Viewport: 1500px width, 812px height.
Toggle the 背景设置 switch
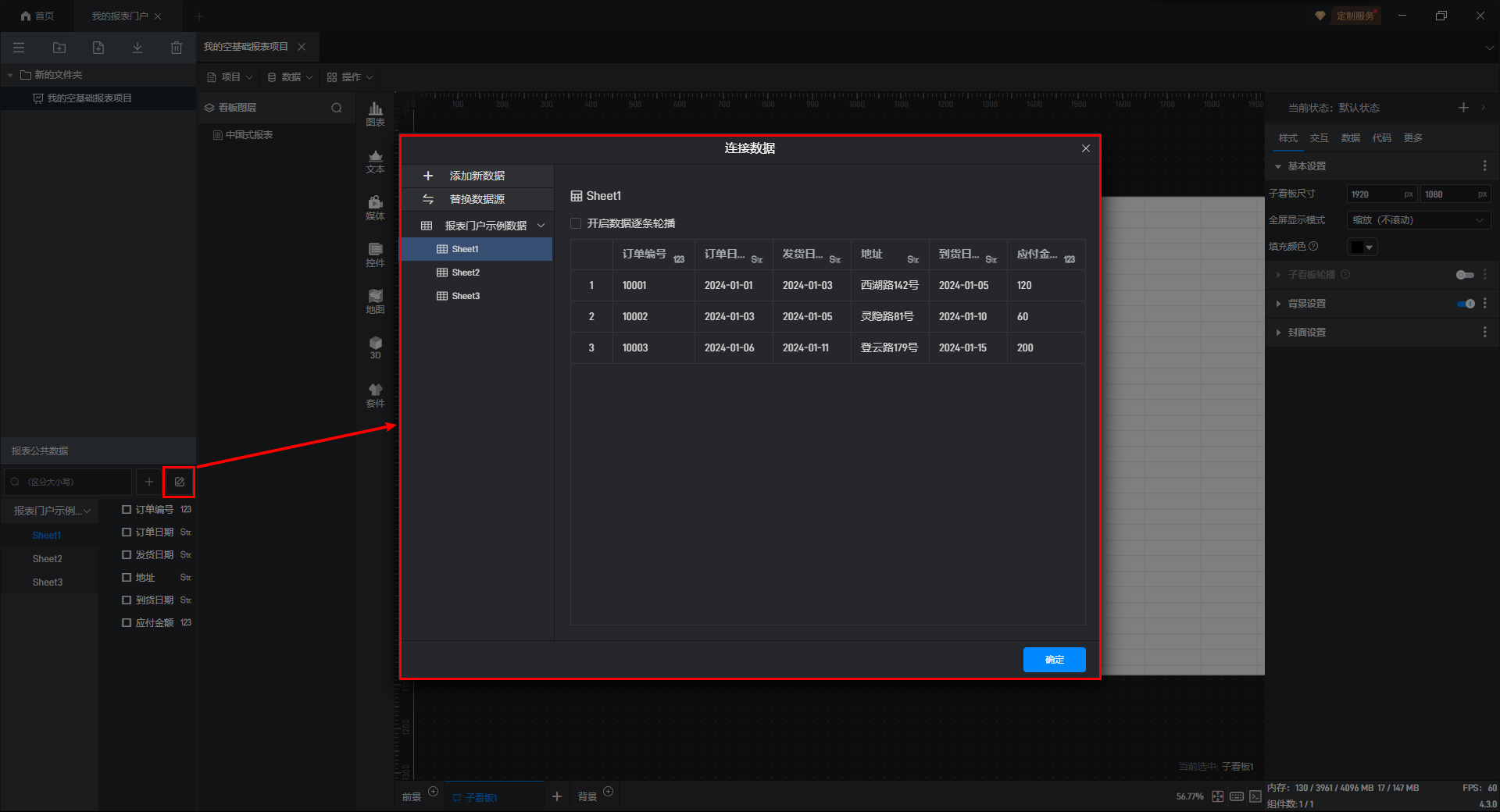click(x=1465, y=304)
